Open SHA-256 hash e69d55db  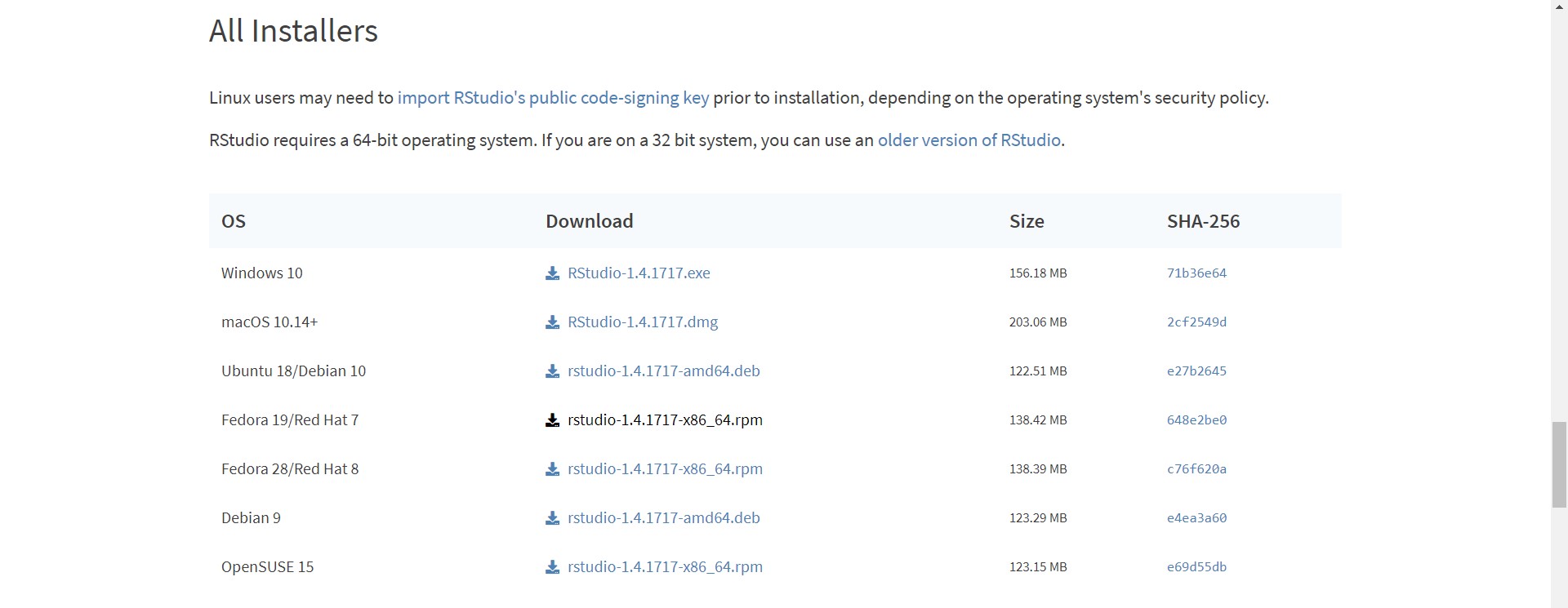[1196, 567]
